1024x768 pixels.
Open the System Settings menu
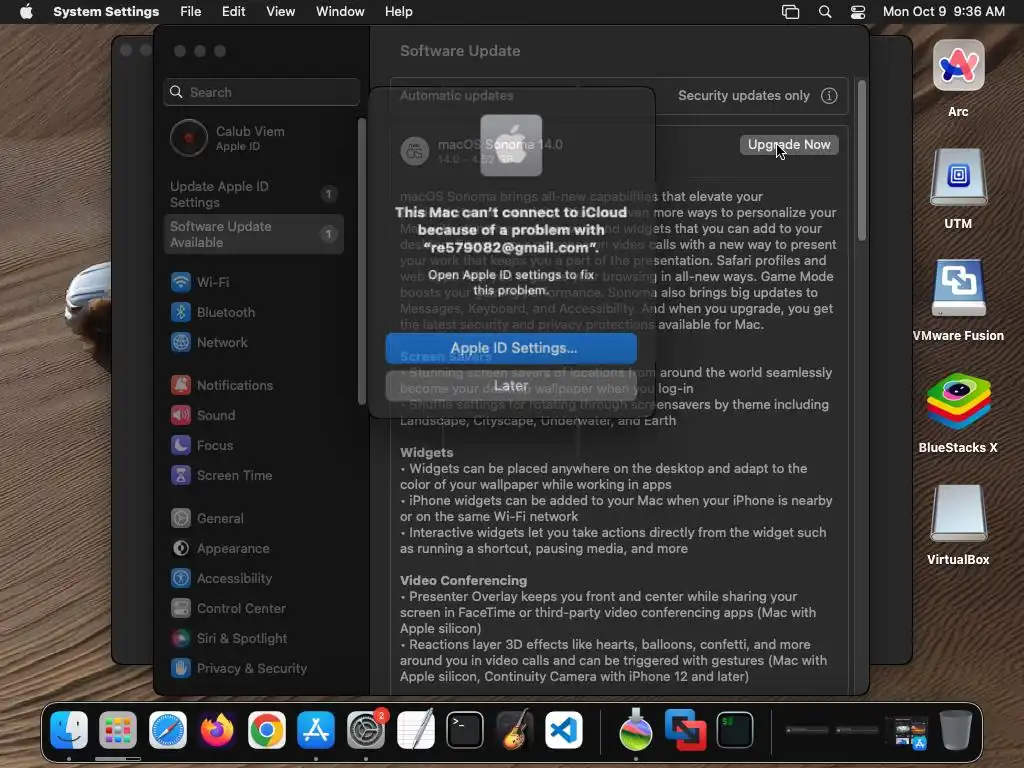tap(106, 12)
